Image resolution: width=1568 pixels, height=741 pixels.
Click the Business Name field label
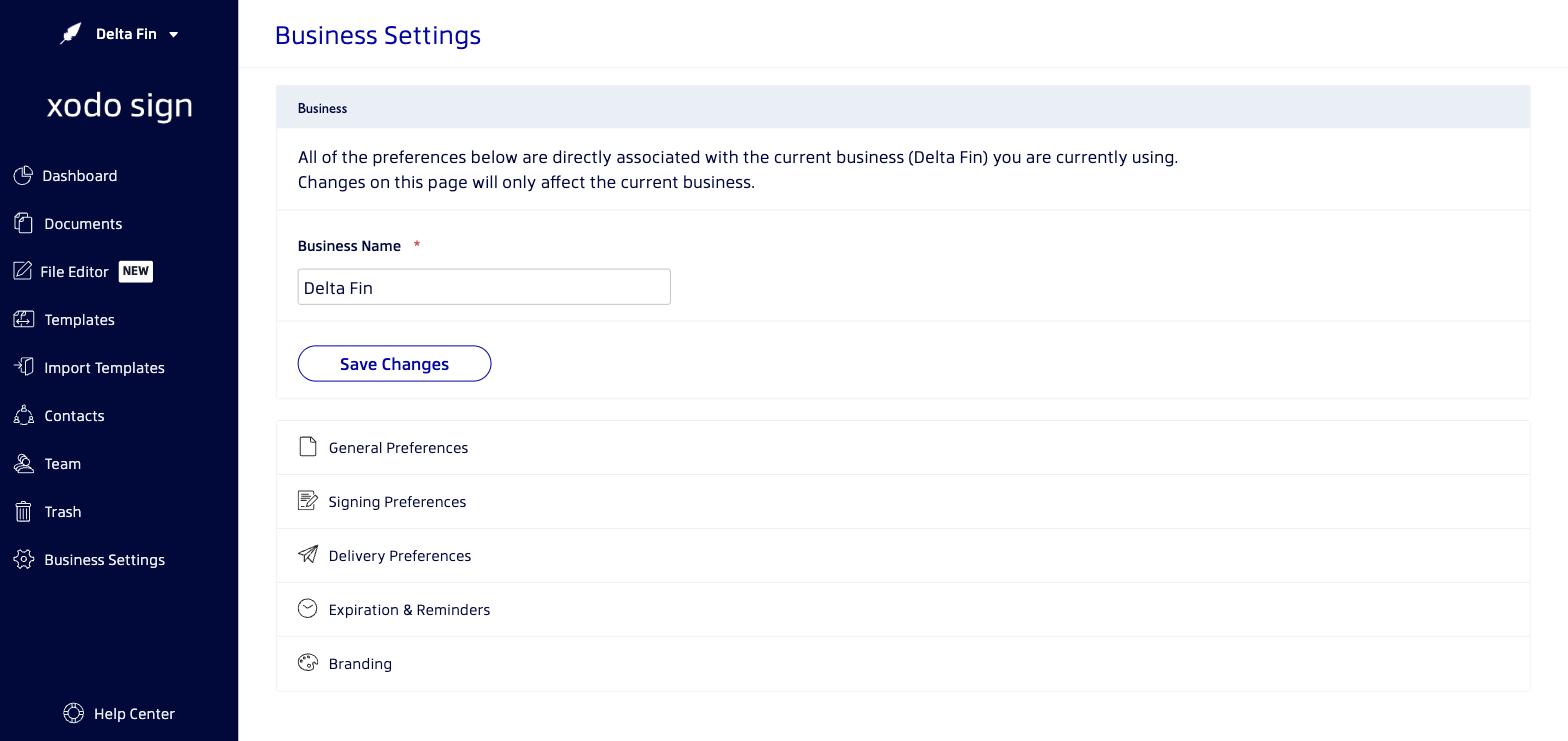pyautogui.click(x=349, y=246)
